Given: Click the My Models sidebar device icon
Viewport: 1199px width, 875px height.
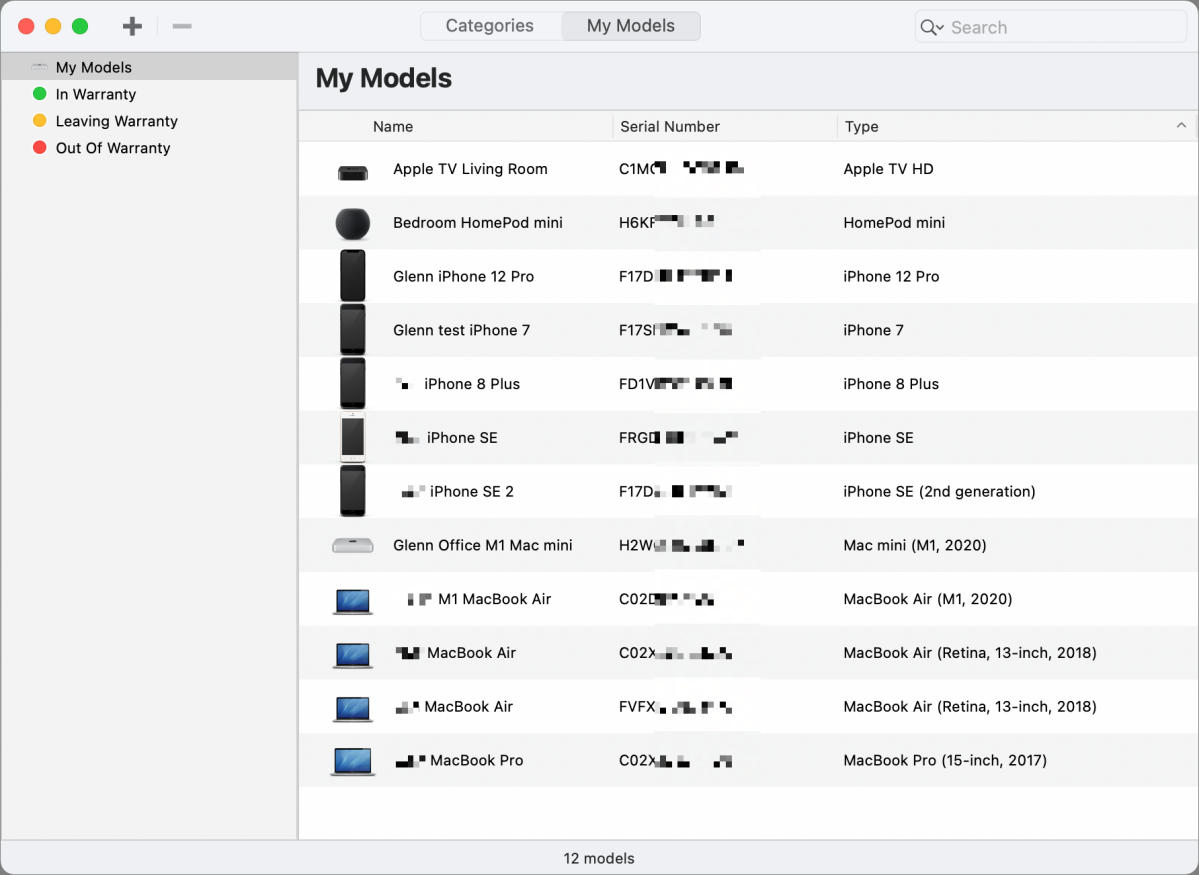Looking at the screenshot, I should coord(40,67).
